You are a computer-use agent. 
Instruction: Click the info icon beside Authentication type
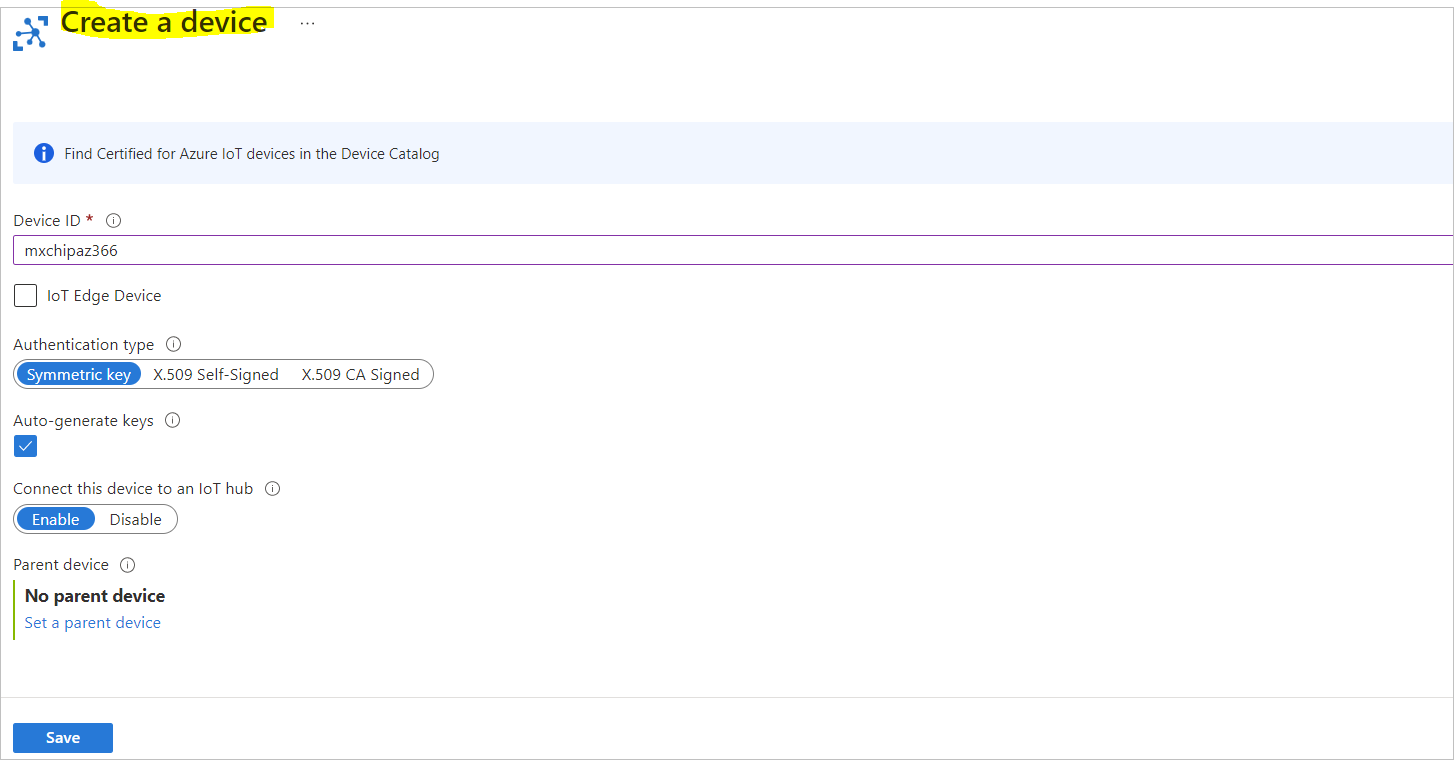click(x=173, y=344)
